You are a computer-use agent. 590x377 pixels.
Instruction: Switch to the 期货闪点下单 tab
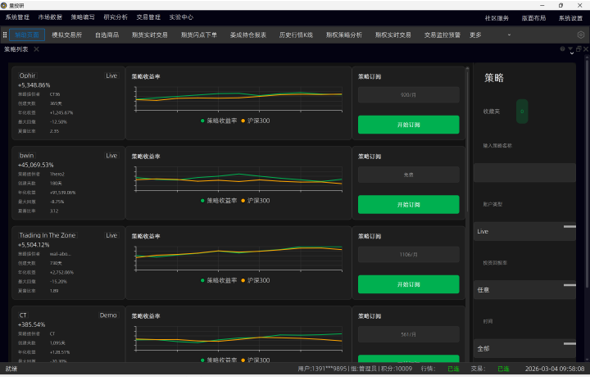click(x=199, y=35)
